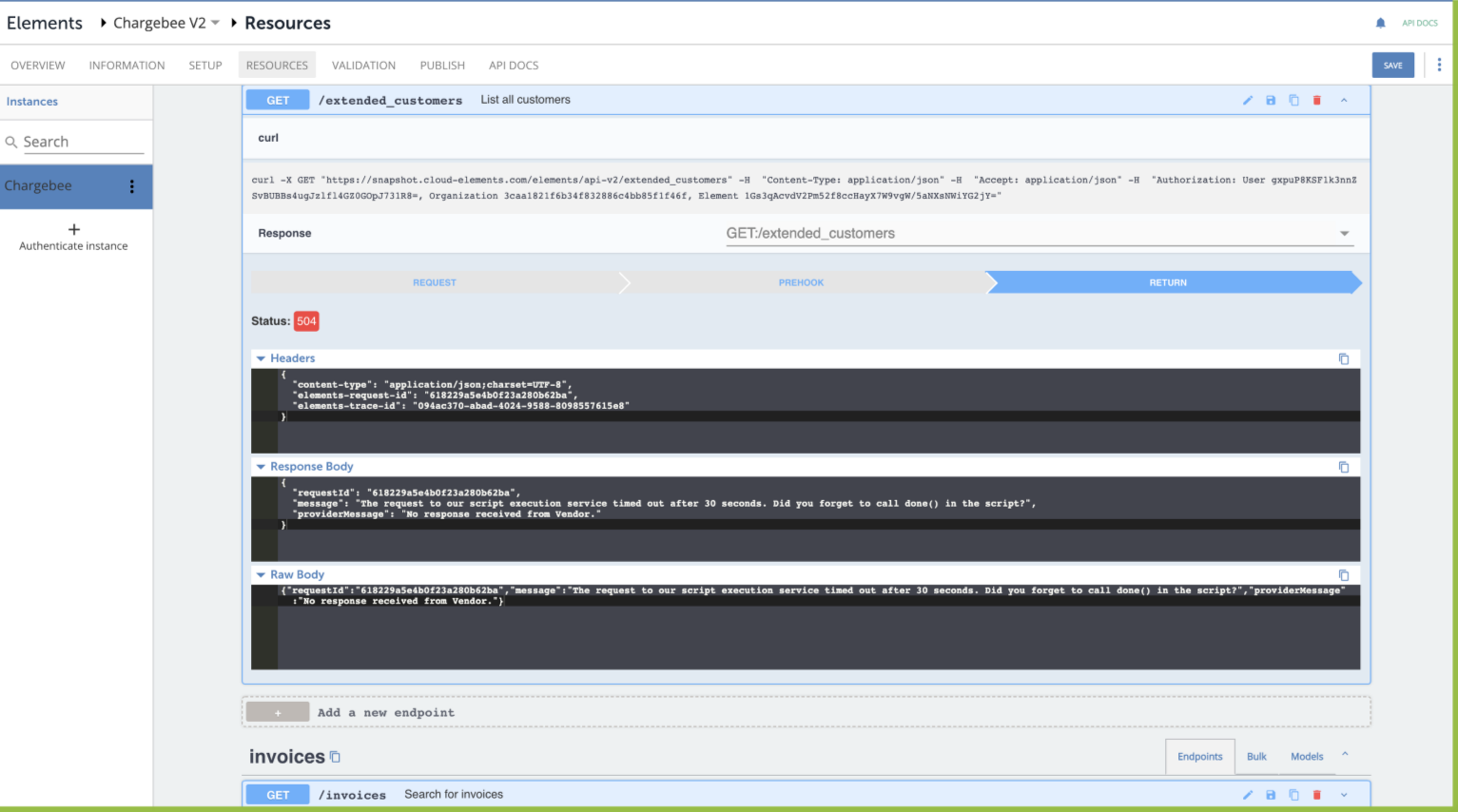The image size is (1458, 812).
Task: Focus the instance Search field
Action: pos(83,142)
